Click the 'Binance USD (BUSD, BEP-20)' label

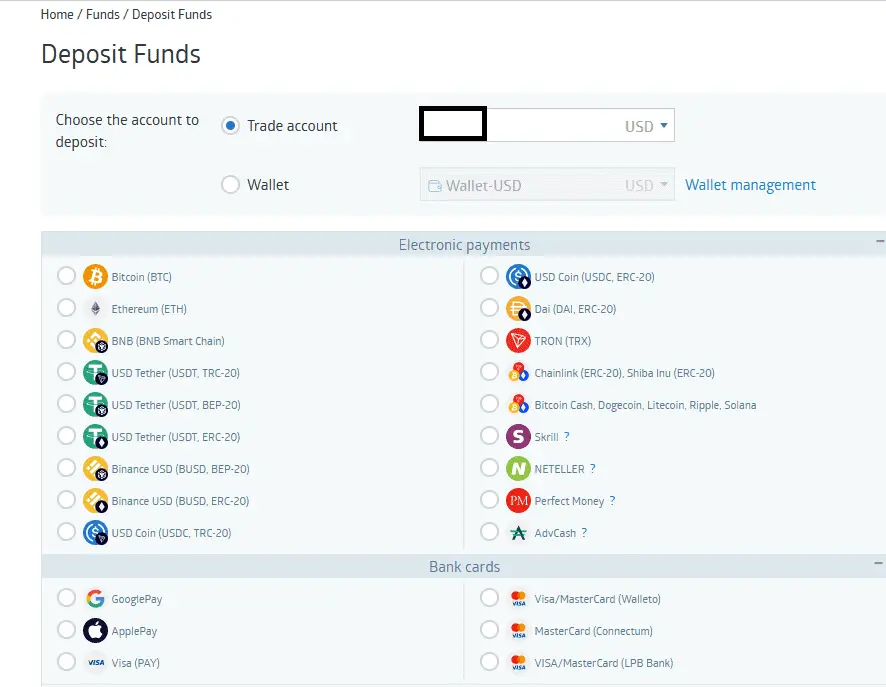180,469
